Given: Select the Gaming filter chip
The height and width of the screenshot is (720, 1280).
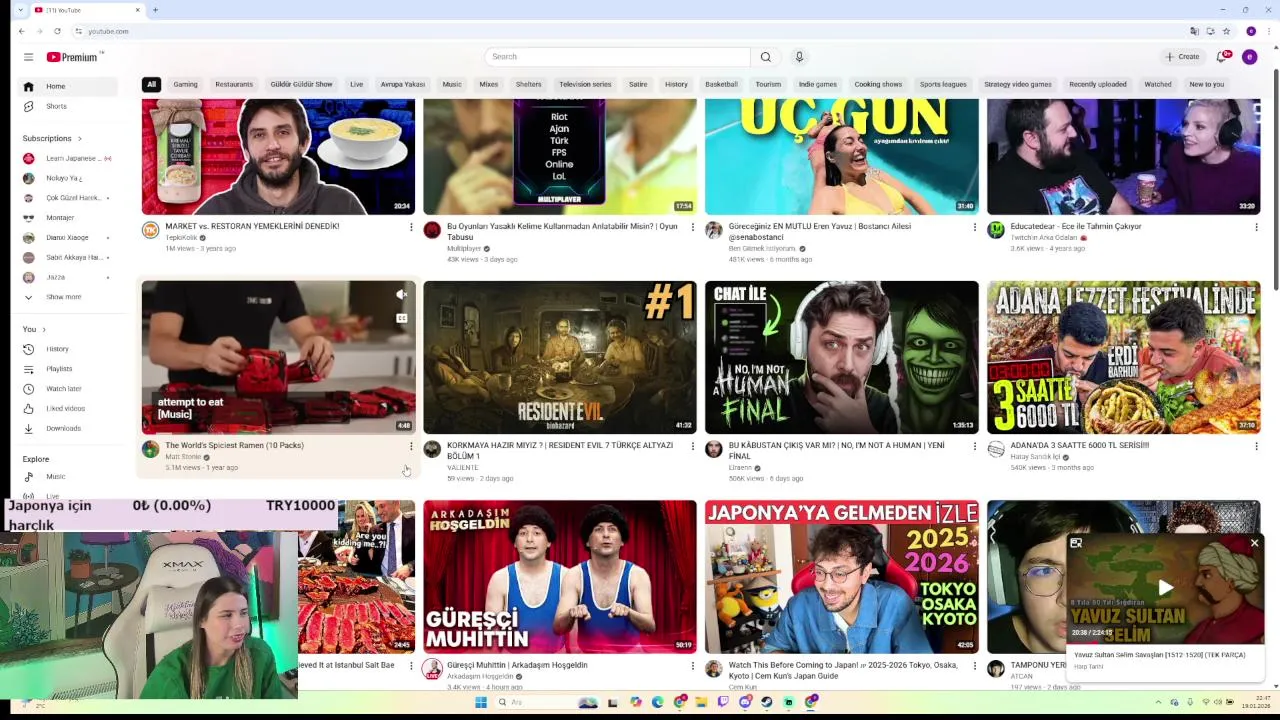Looking at the screenshot, I should pyautogui.click(x=185, y=84).
